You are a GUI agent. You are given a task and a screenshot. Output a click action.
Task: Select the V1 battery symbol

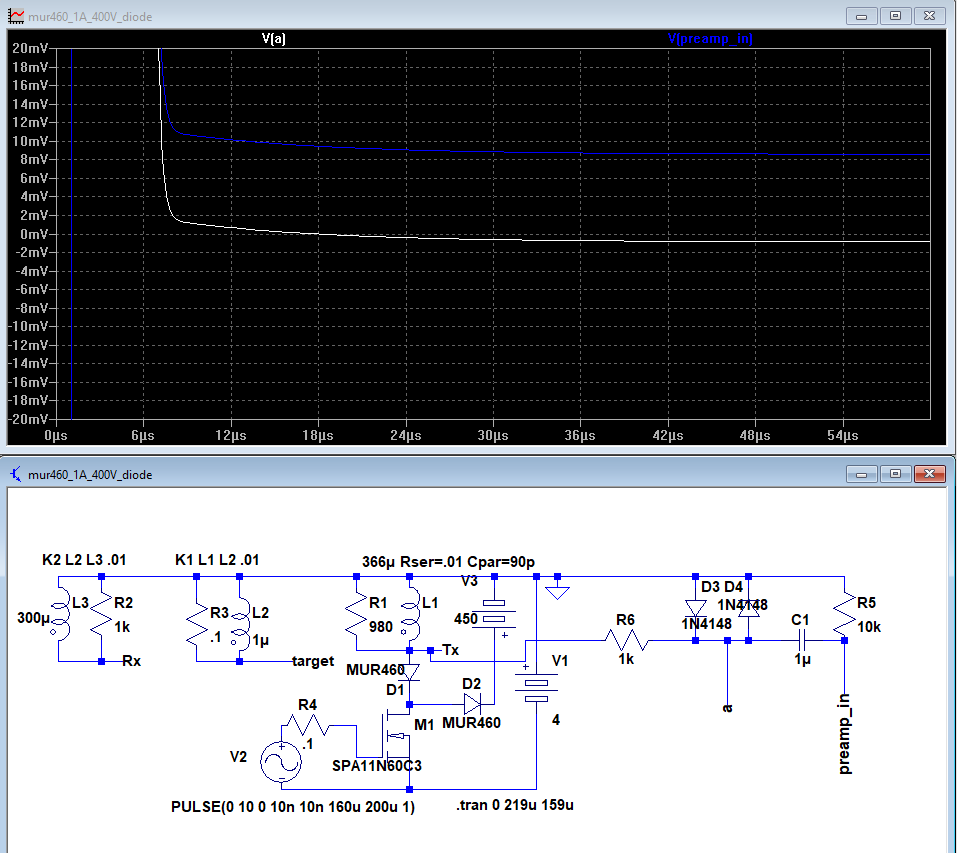coord(538,691)
